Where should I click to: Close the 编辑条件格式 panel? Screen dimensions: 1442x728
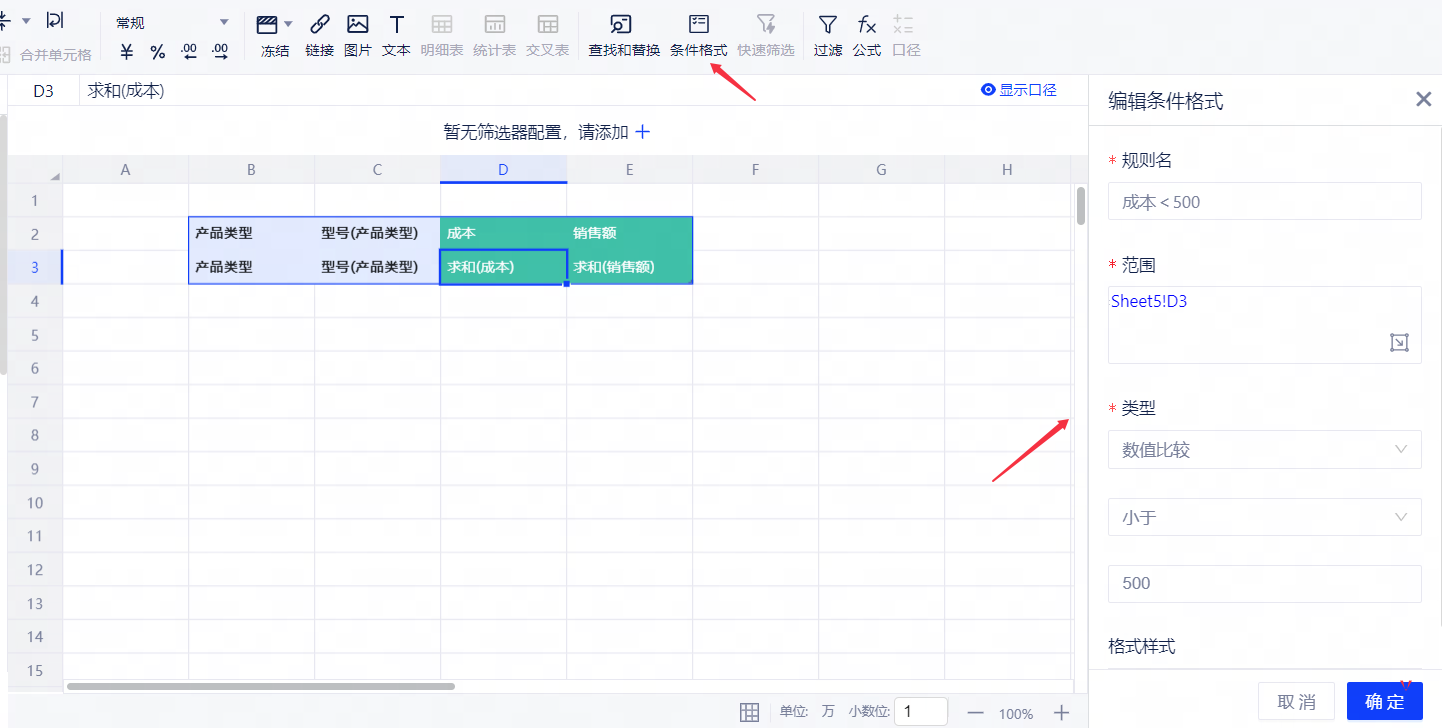point(1423,99)
